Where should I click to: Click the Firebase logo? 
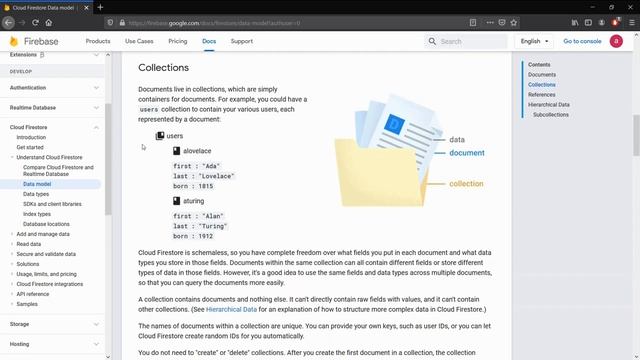point(34,41)
